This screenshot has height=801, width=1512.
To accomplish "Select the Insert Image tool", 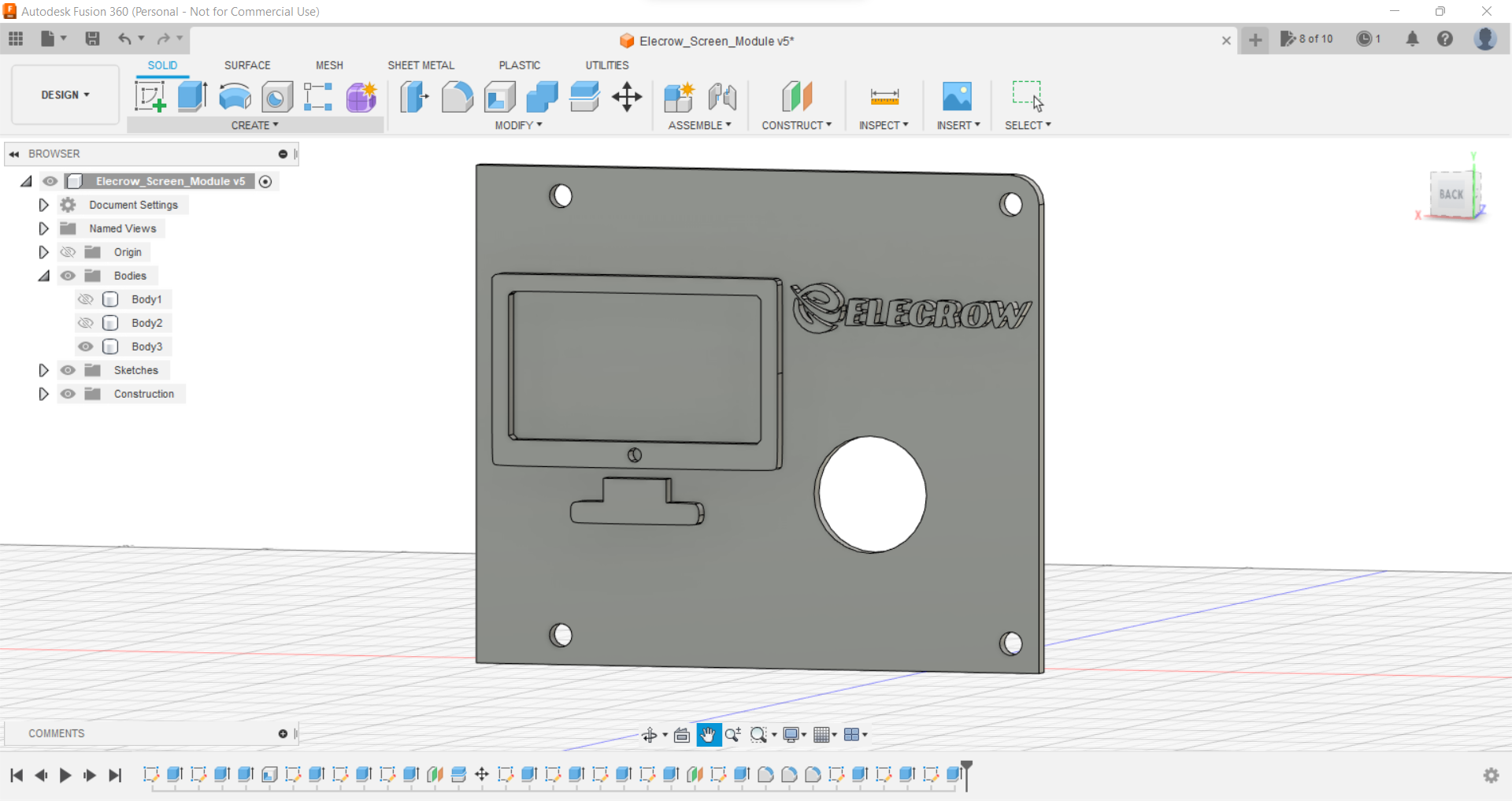I will coord(958,97).
